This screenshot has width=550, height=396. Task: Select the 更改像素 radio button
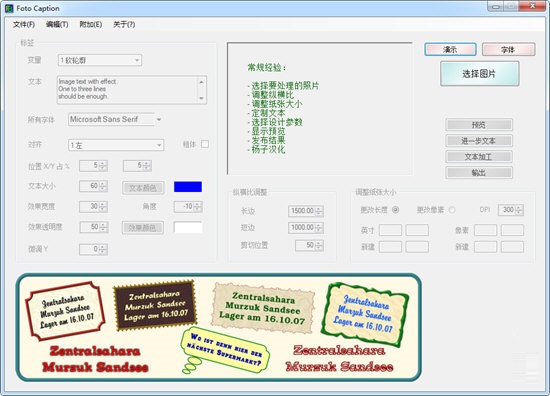452,210
